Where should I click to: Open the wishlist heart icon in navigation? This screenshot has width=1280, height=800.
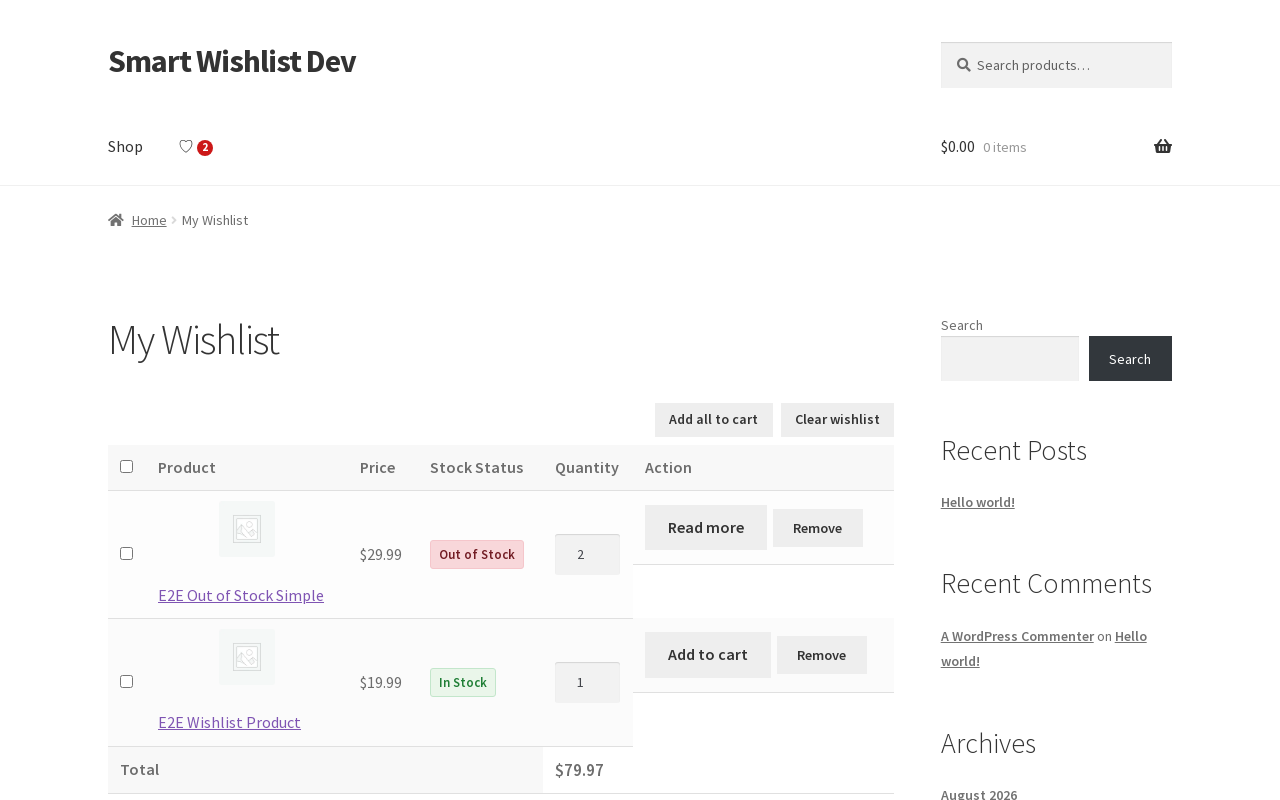195,147
